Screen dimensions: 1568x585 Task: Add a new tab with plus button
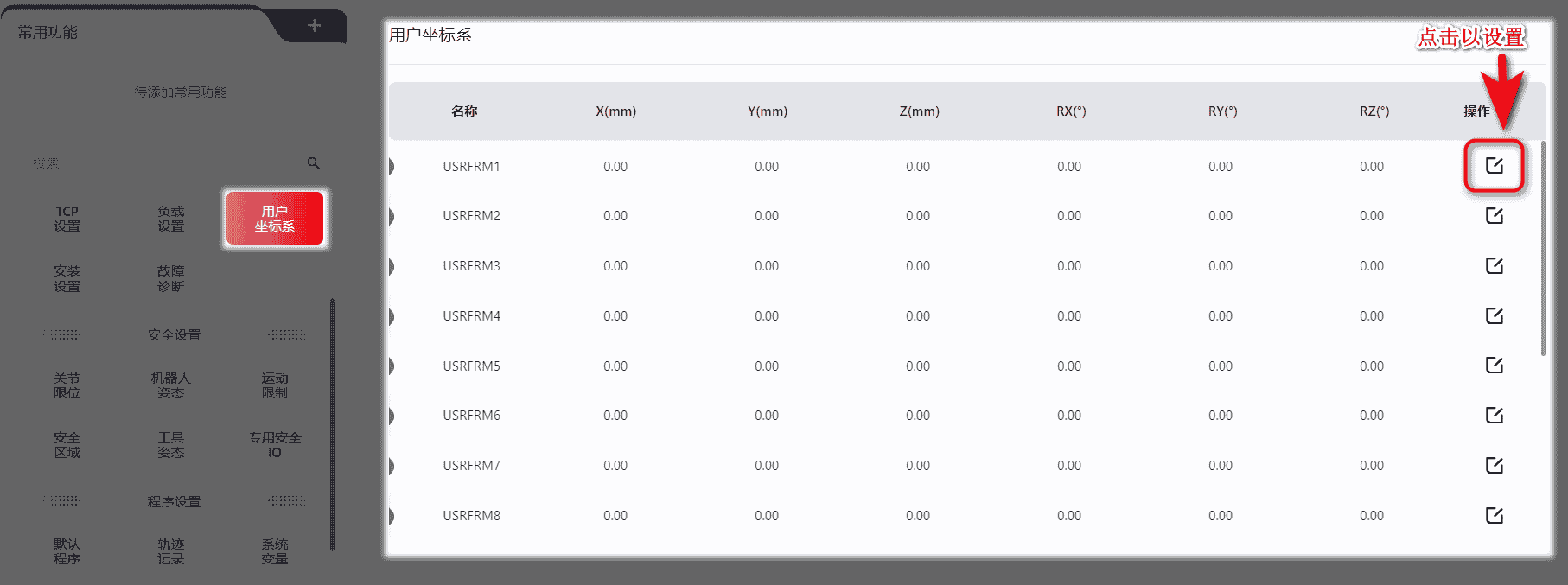pyautogui.click(x=314, y=26)
